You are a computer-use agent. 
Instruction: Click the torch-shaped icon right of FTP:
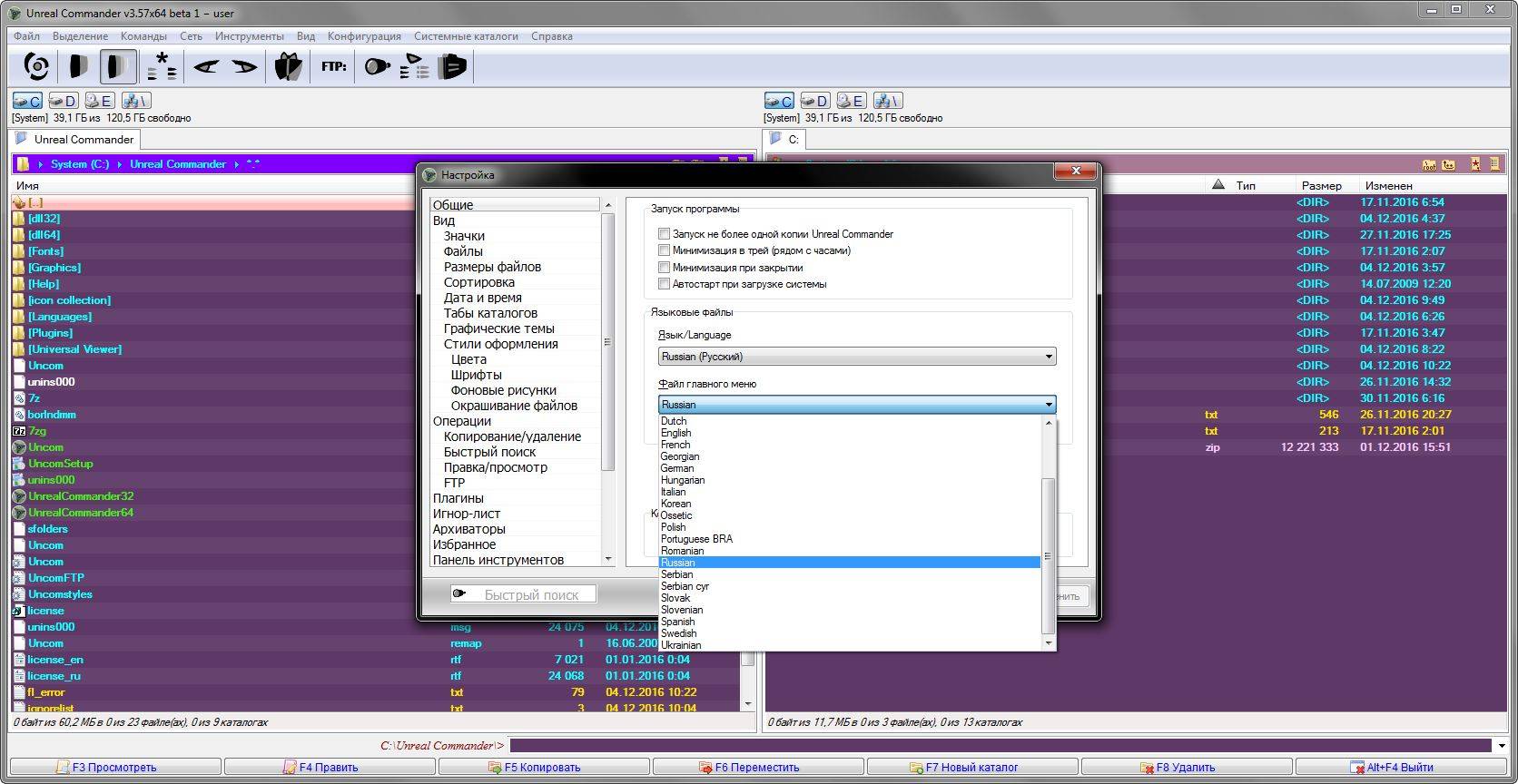[x=377, y=66]
